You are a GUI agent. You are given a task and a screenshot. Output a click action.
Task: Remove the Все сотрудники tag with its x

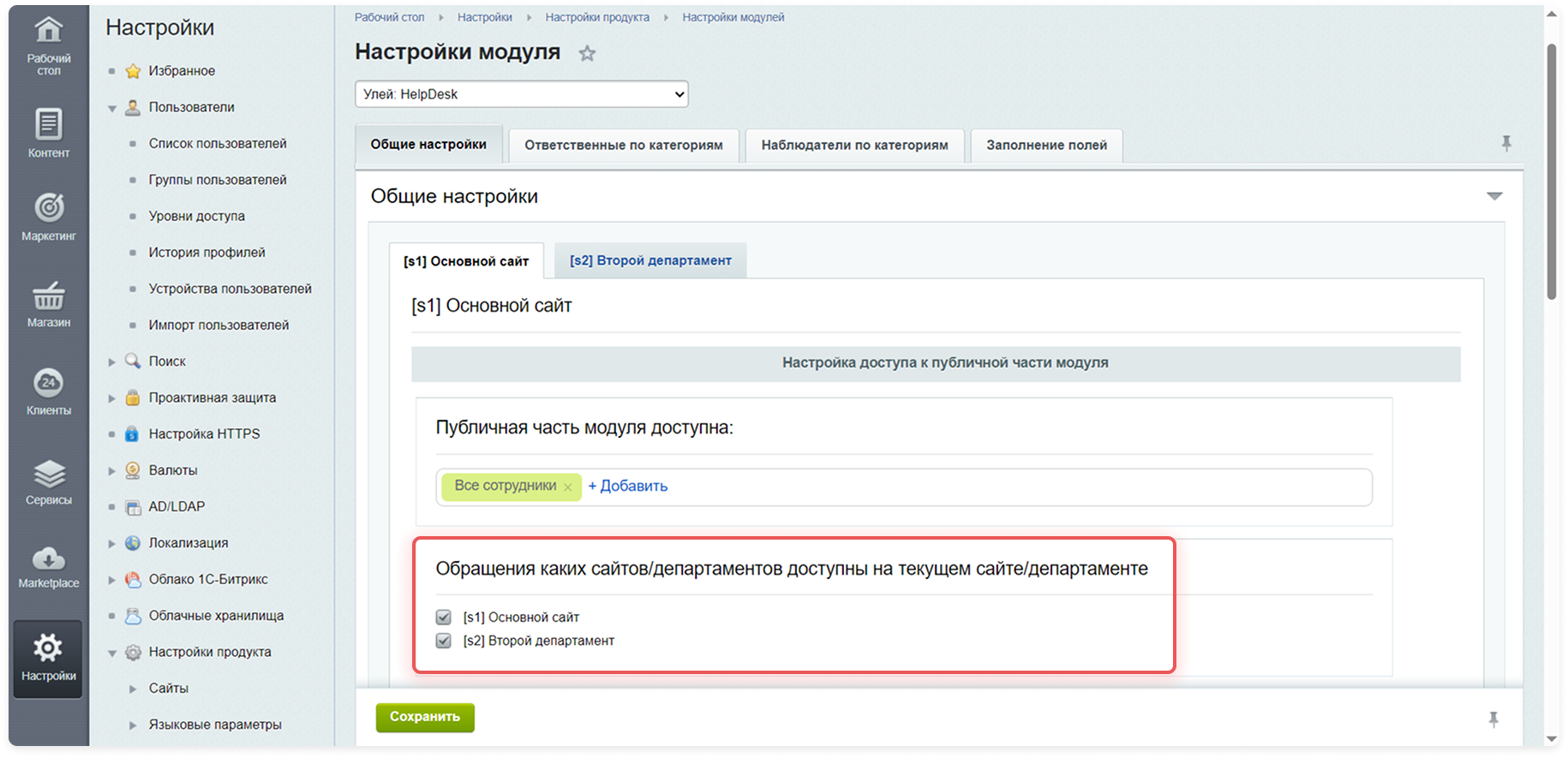[568, 486]
